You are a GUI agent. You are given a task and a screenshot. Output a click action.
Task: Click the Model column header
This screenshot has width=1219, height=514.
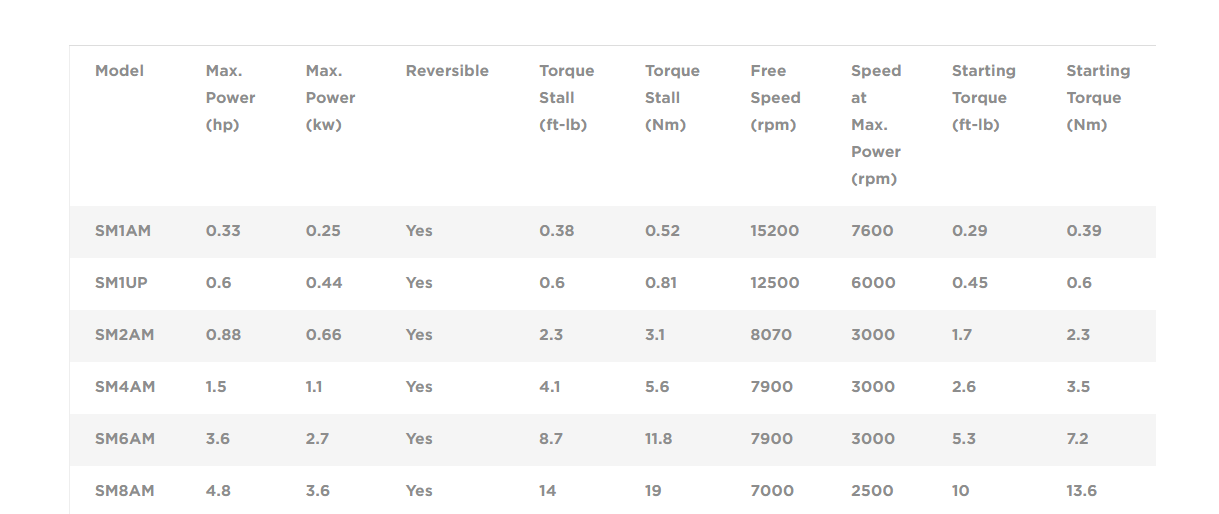[119, 71]
